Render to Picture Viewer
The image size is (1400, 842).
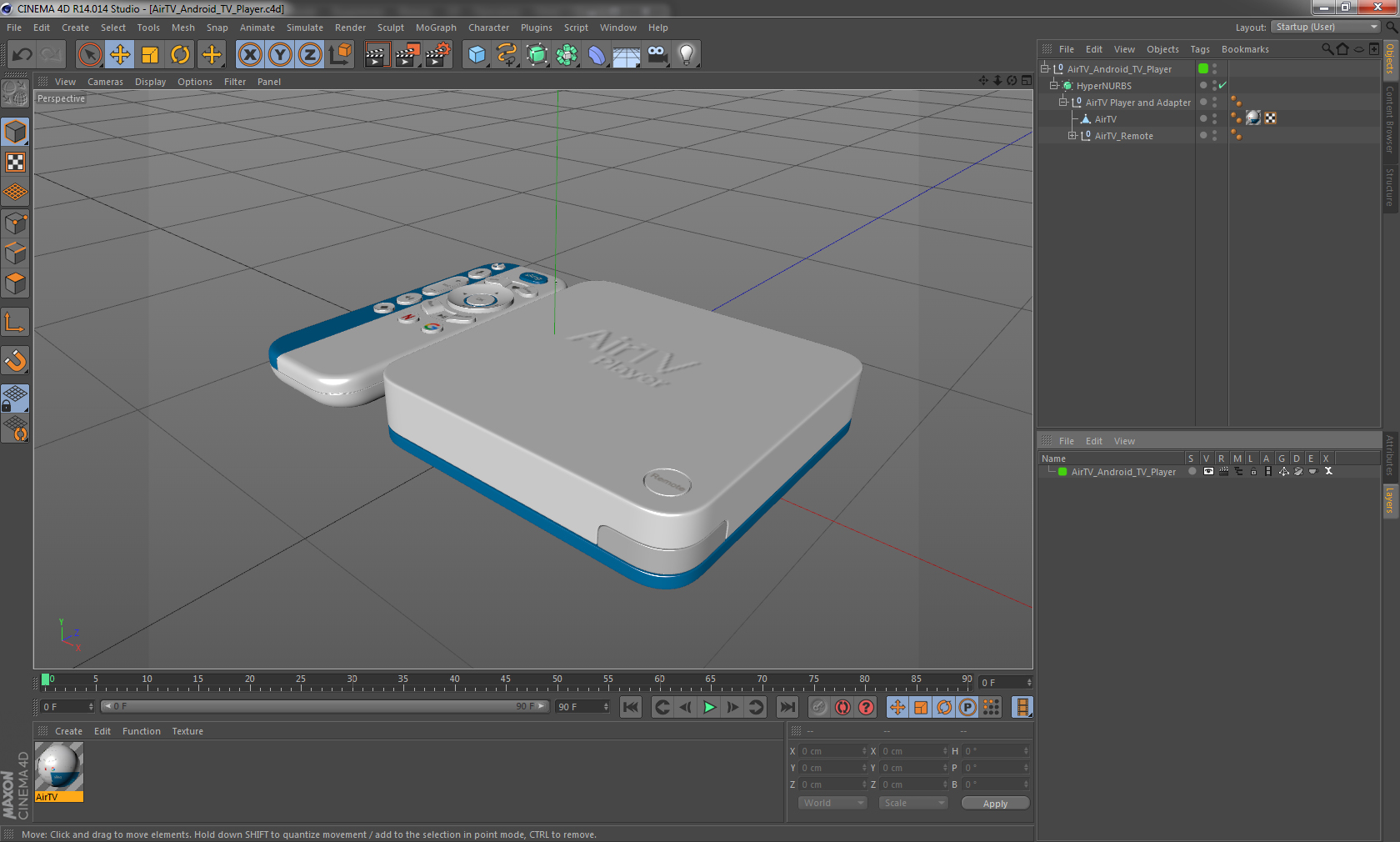pyautogui.click(x=407, y=55)
